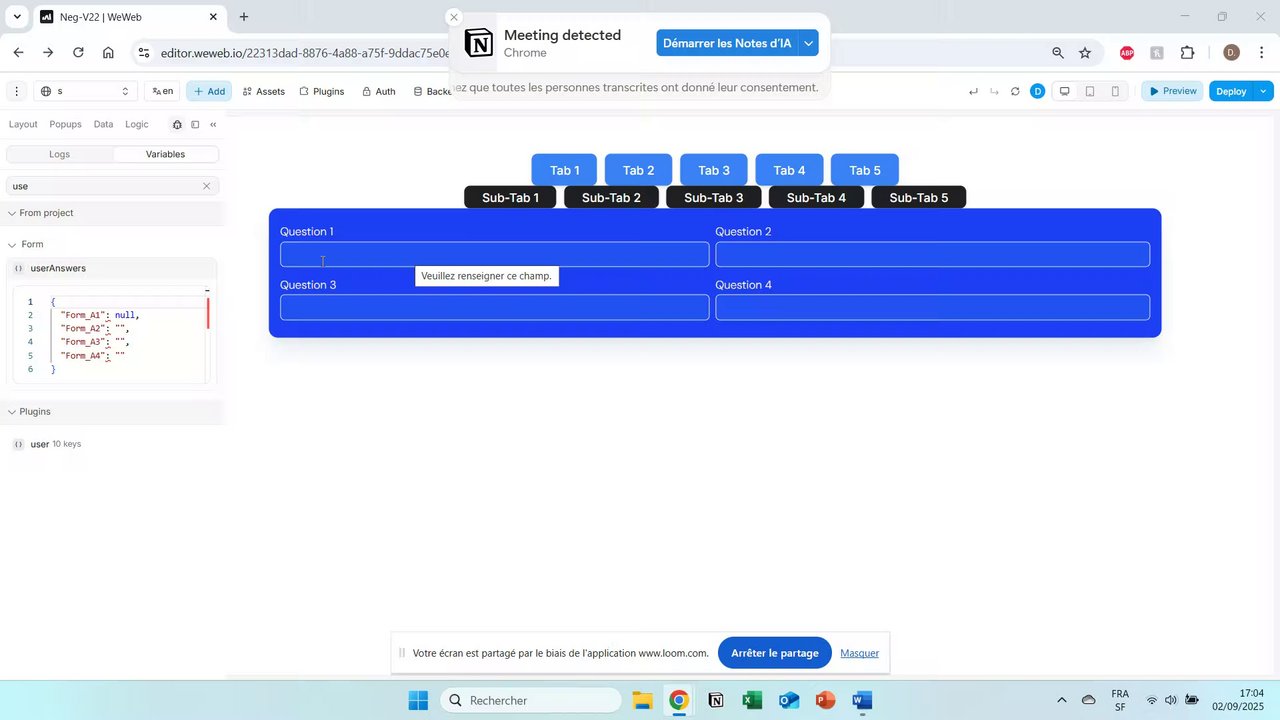Click the redo arrow in editor toolbar
1280x720 pixels.
click(x=994, y=92)
